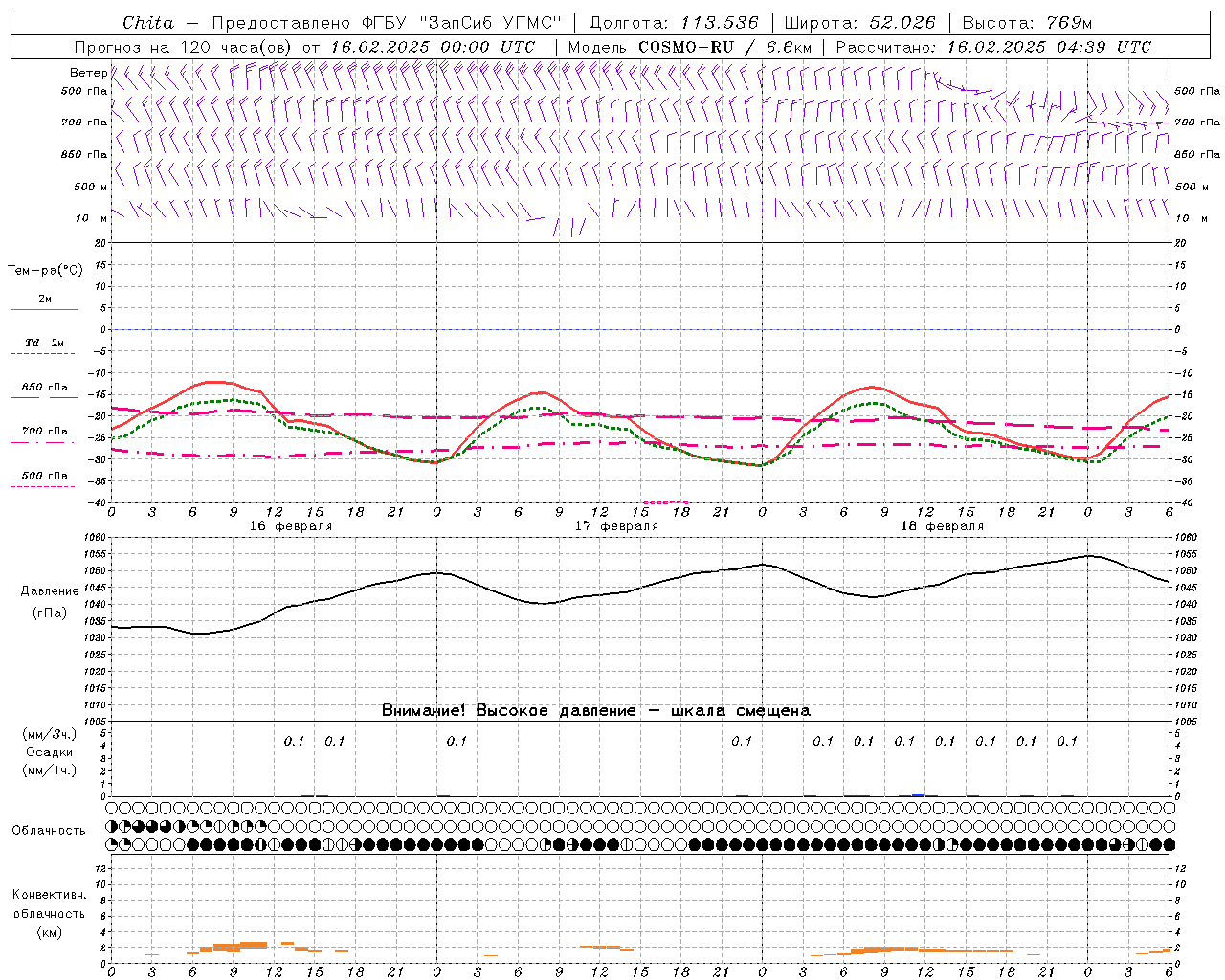Click "500 гПа" in the temperature legend
Image resolution: width=1225 pixels, height=980 pixels.
pos(45,476)
